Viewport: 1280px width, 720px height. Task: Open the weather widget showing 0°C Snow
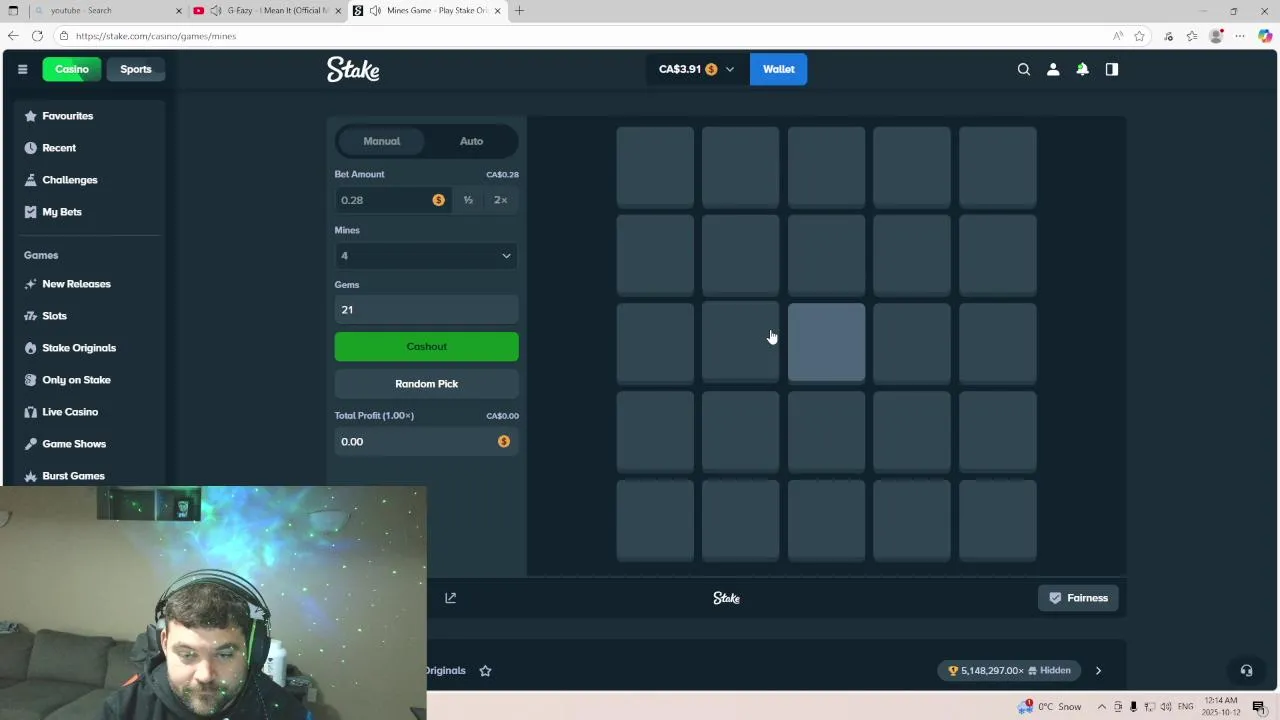pyautogui.click(x=1050, y=707)
